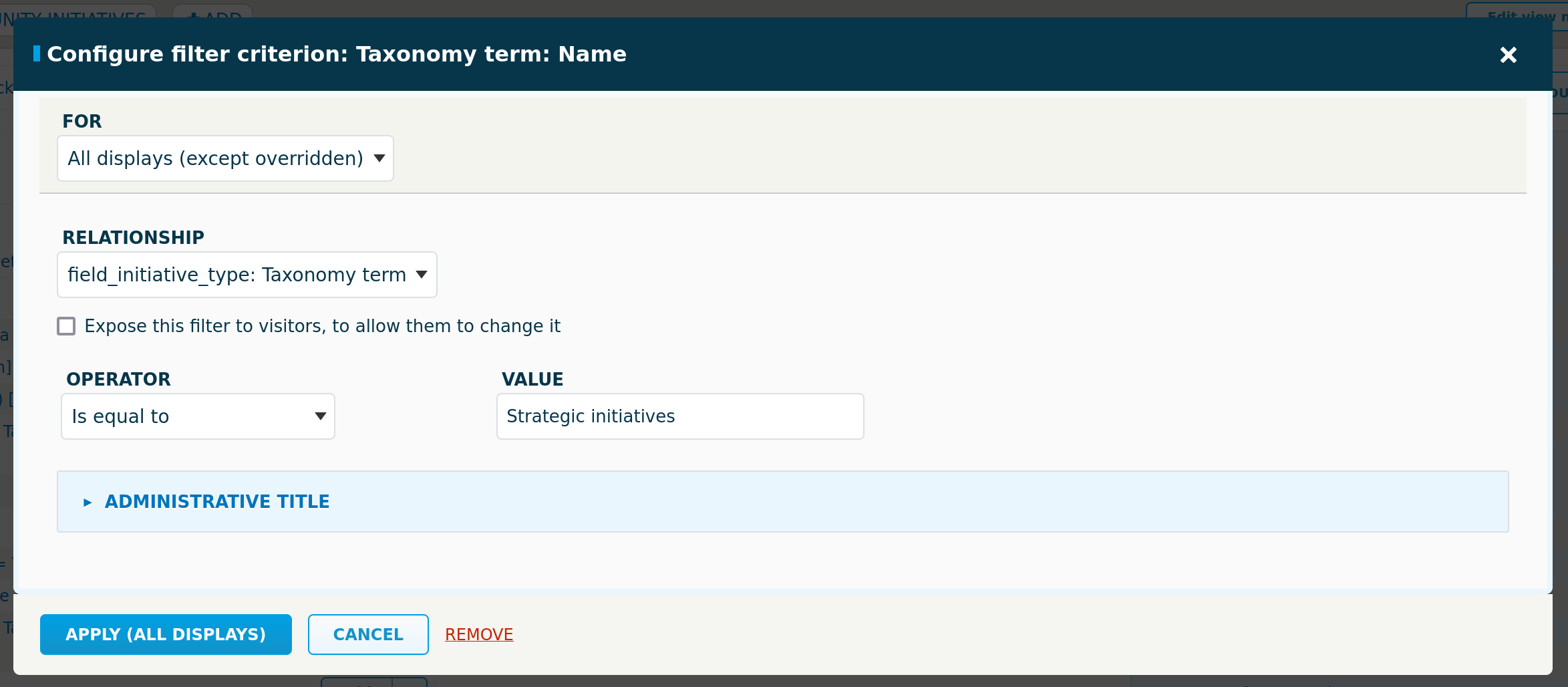
Task: Click the chevron on the Is equal to selector
Action: point(319,416)
